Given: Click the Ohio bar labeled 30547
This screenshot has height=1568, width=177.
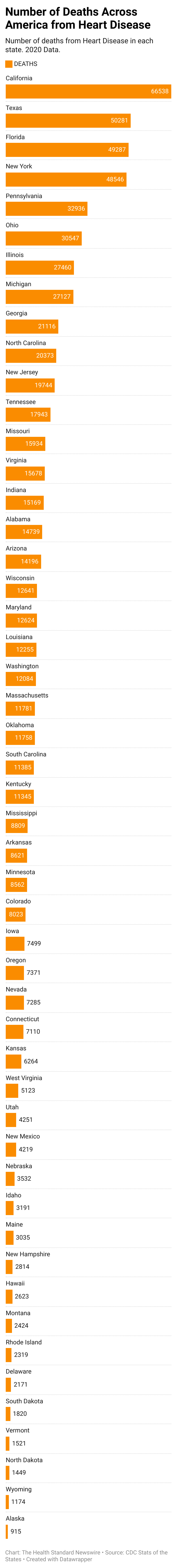Looking at the screenshot, I should [43, 238].
